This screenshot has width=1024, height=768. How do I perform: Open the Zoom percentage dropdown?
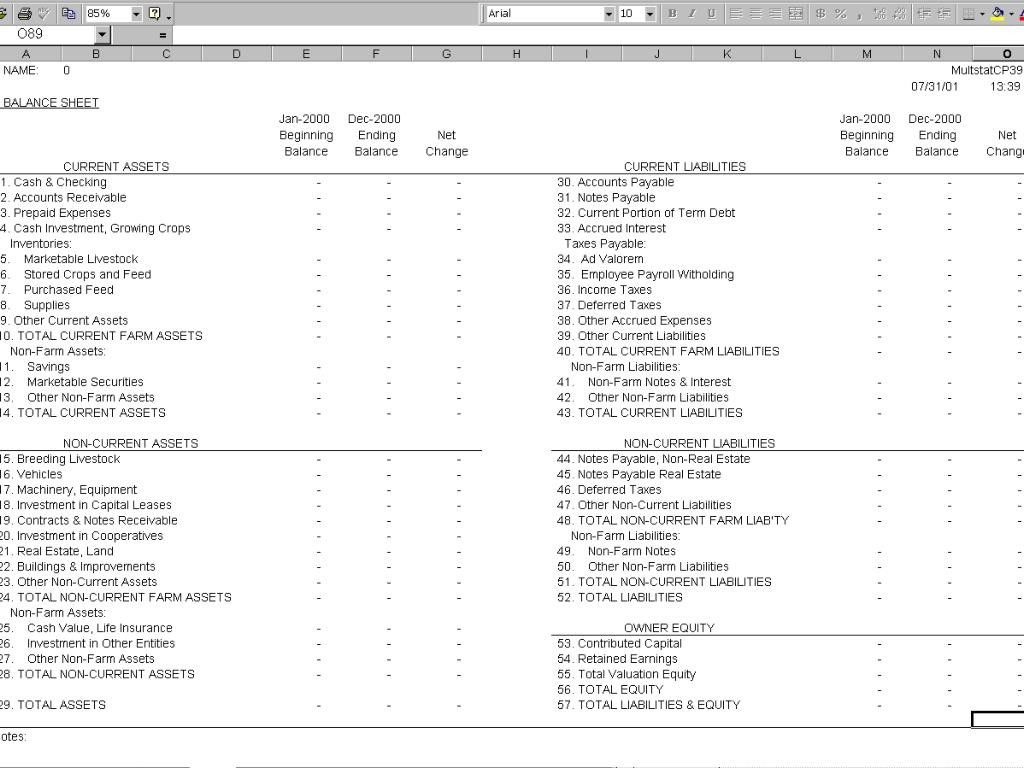point(136,13)
